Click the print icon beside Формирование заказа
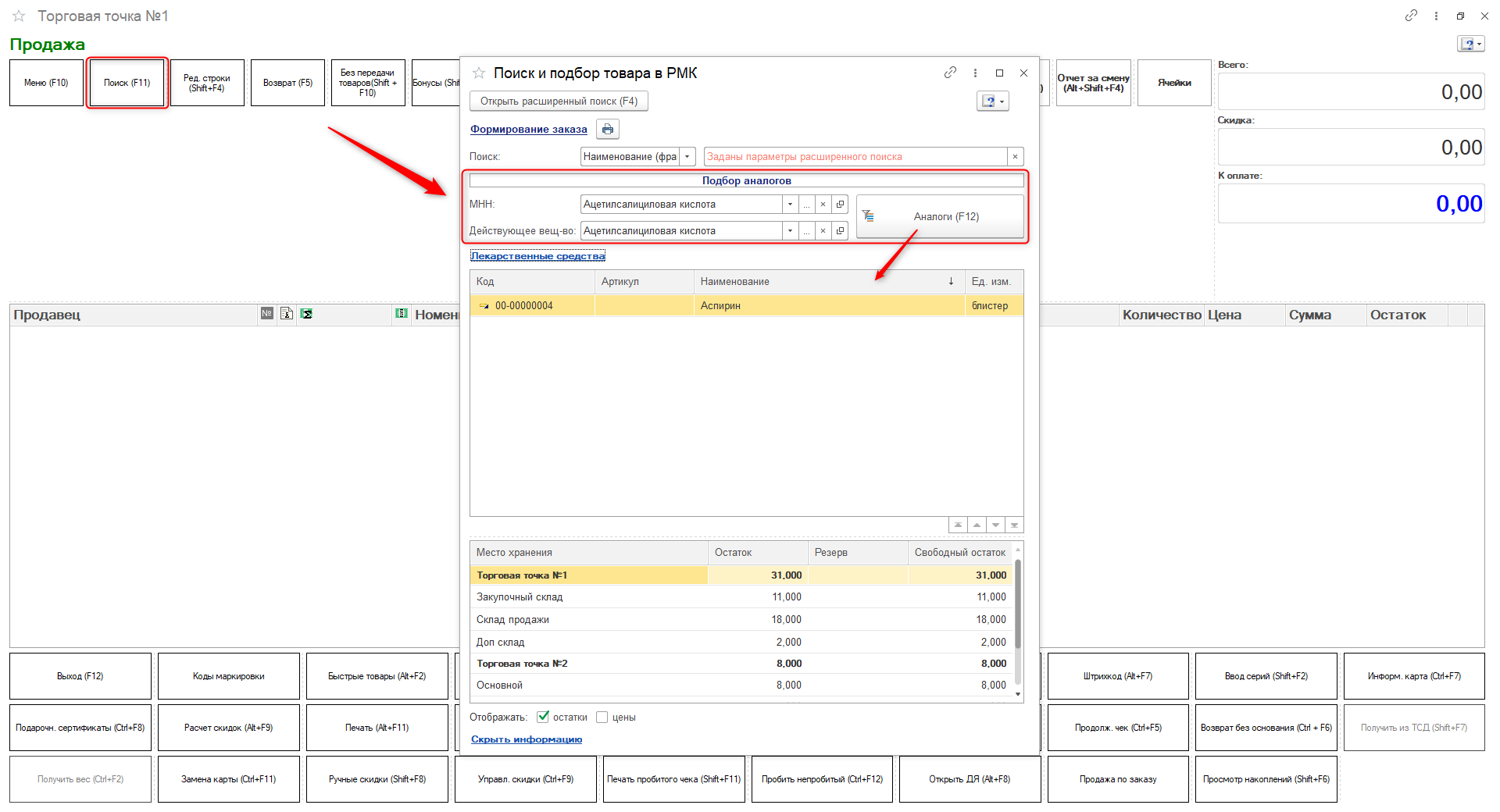 pyautogui.click(x=607, y=129)
